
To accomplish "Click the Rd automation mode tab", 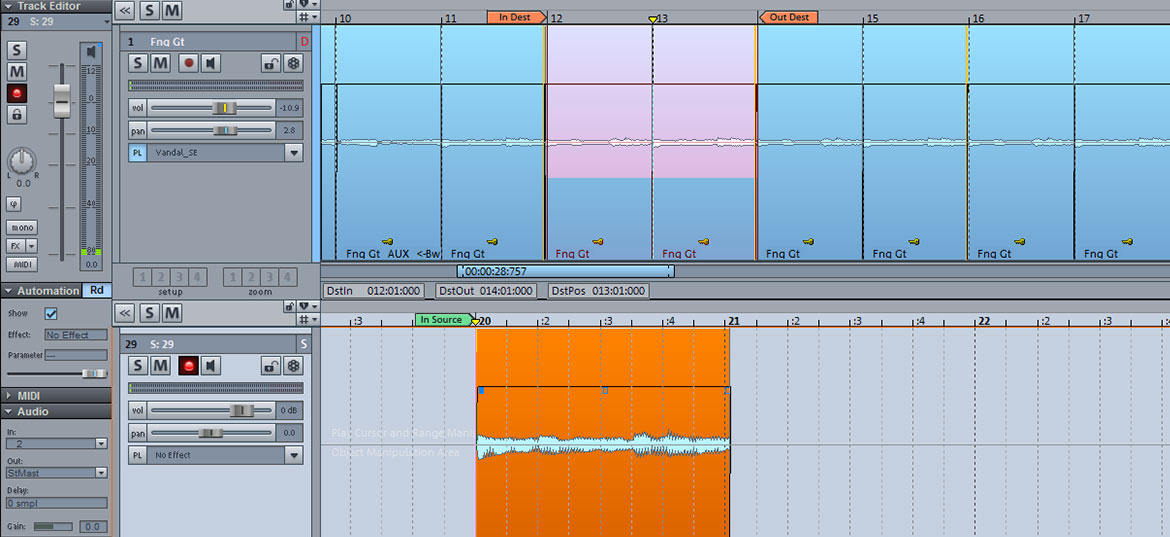I will [x=97, y=290].
